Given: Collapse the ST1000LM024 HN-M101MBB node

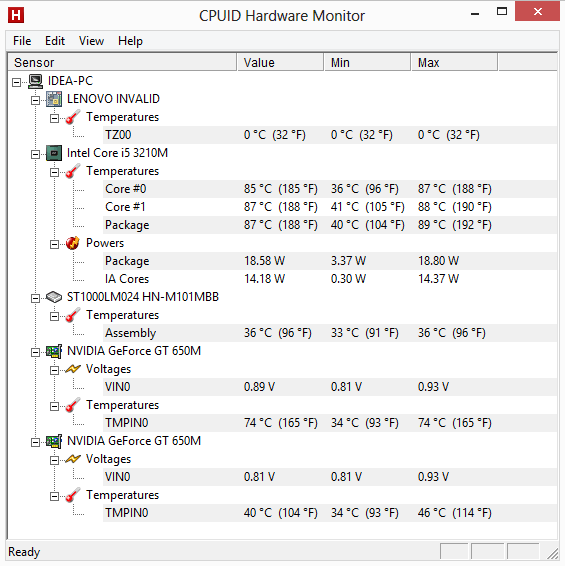Looking at the screenshot, I should 35,298.
